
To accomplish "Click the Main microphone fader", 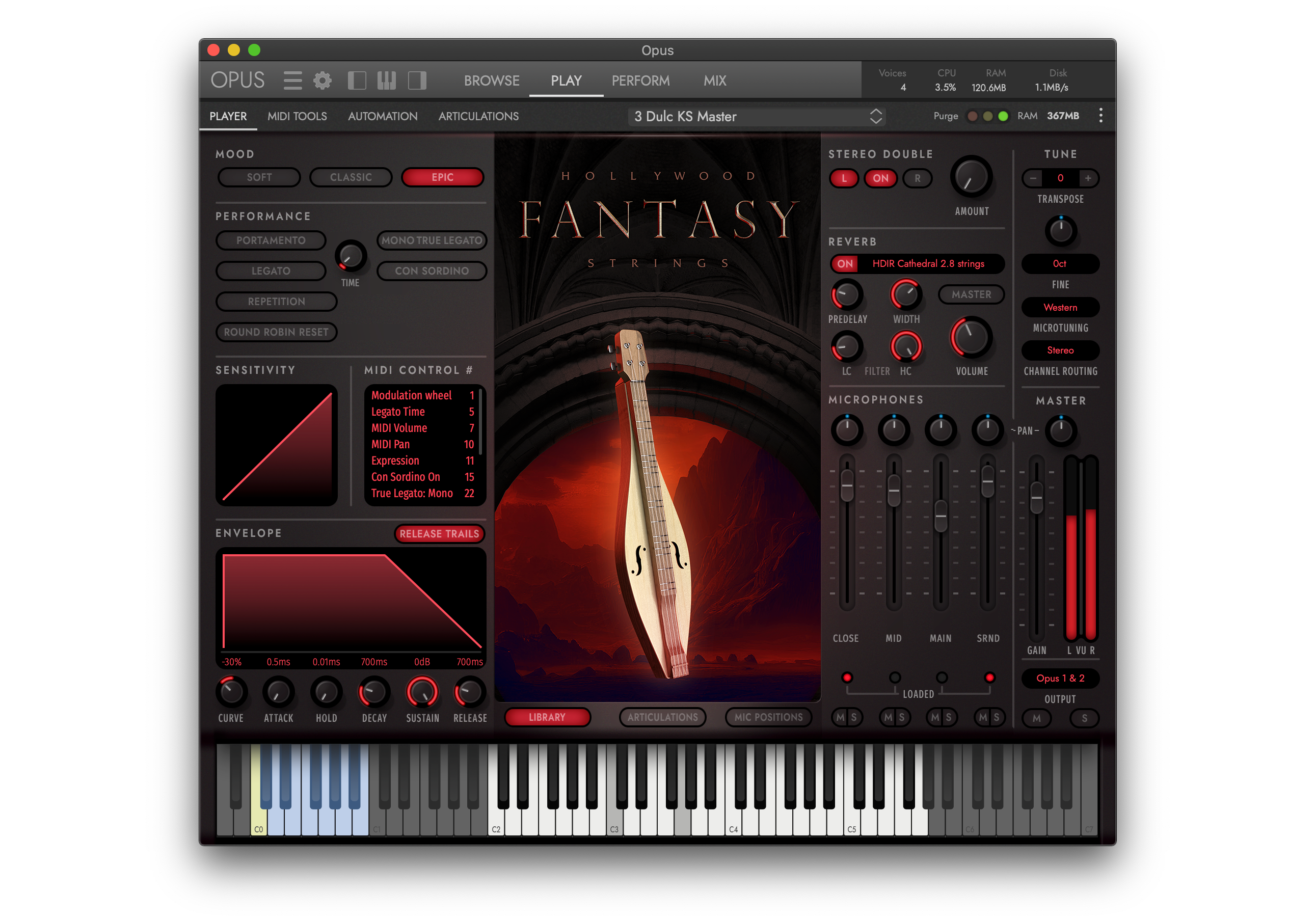I will [941, 516].
